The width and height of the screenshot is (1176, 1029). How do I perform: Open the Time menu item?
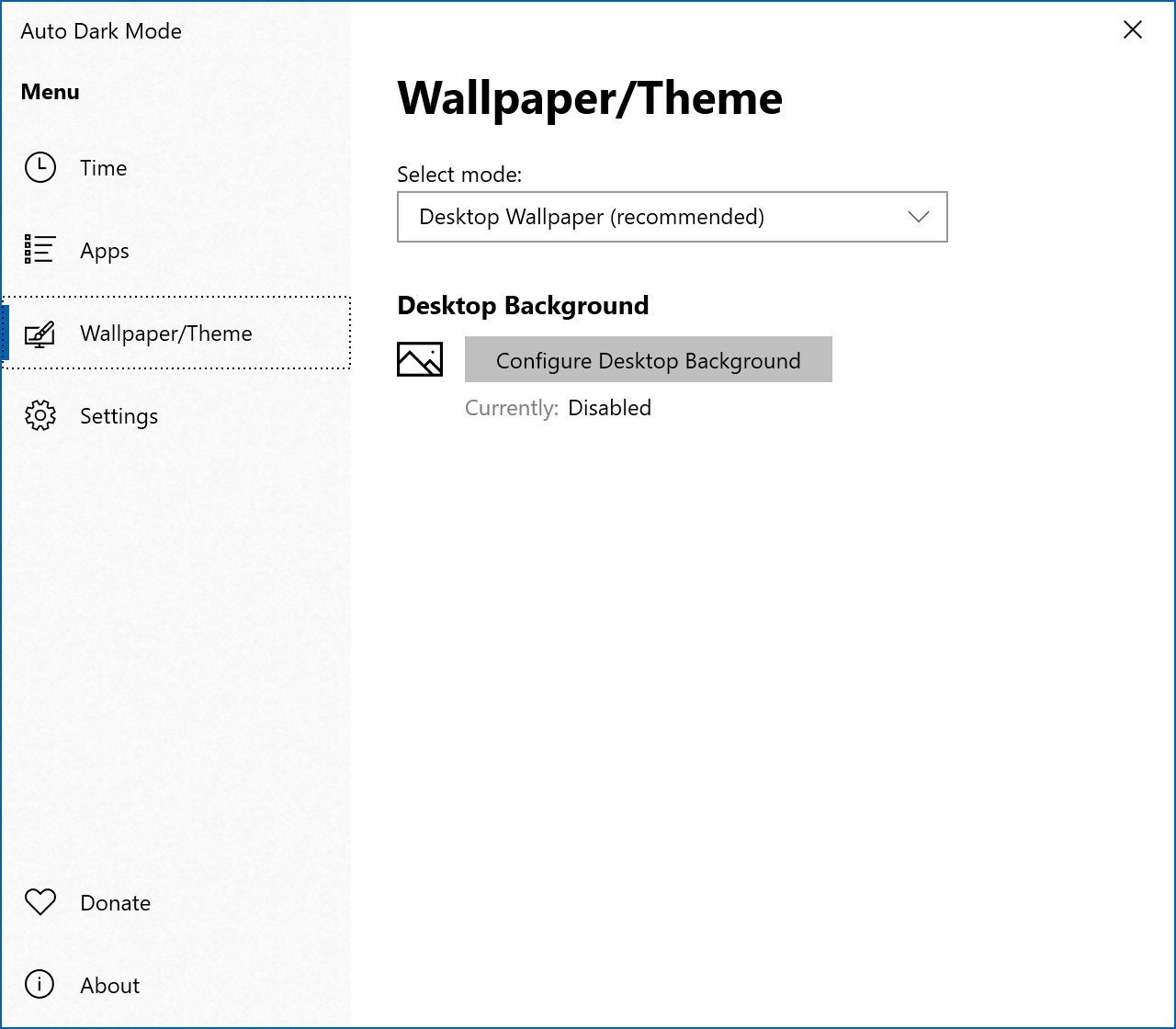(x=176, y=167)
